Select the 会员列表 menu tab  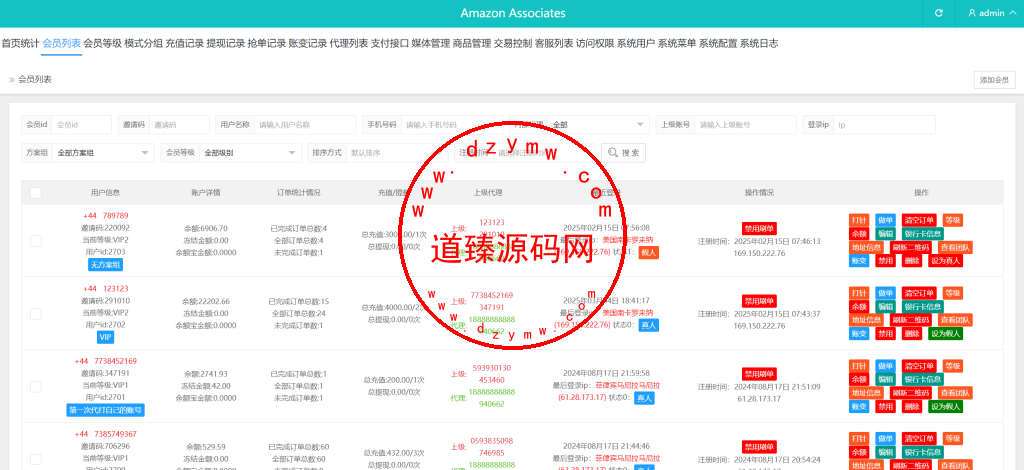(x=61, y=44)
